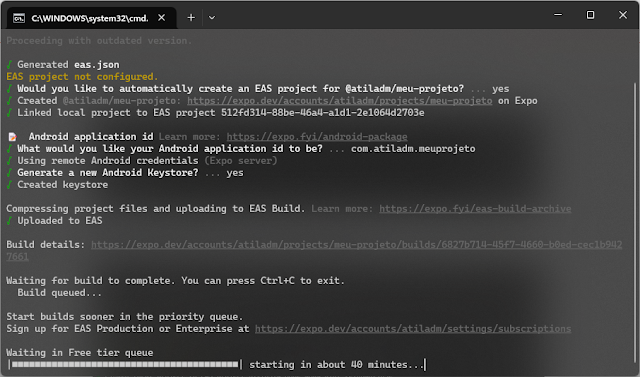Click the green checkmark beside 'Uploaded to EAS'
640x377 pixels.
9,221
